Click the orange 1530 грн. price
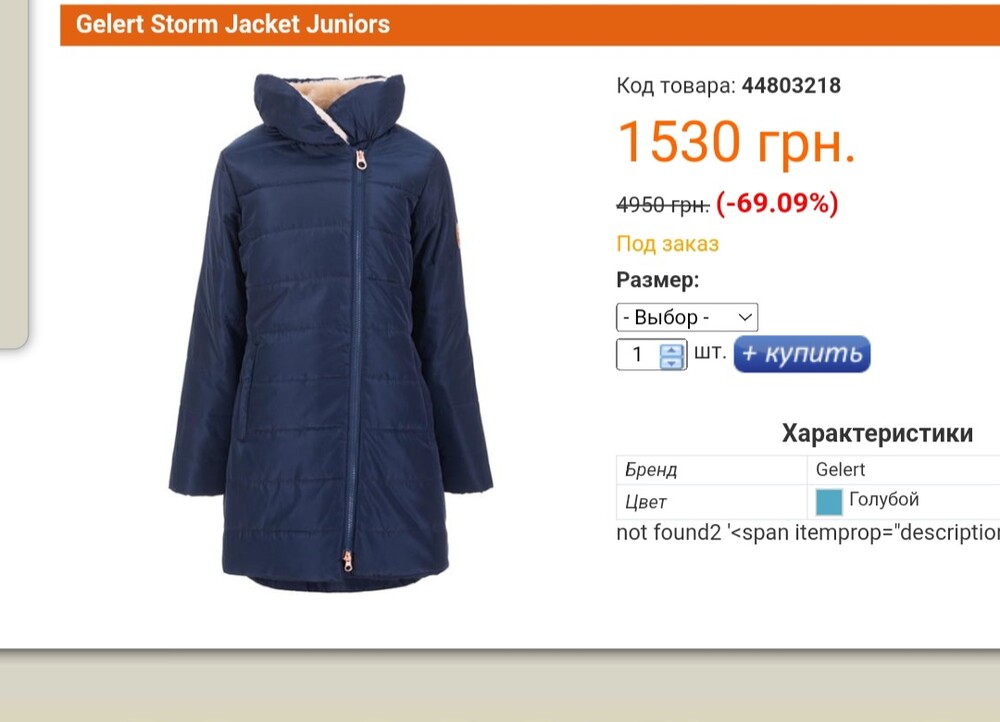The width and height of the screenshot is (1000, 722). 736,142
